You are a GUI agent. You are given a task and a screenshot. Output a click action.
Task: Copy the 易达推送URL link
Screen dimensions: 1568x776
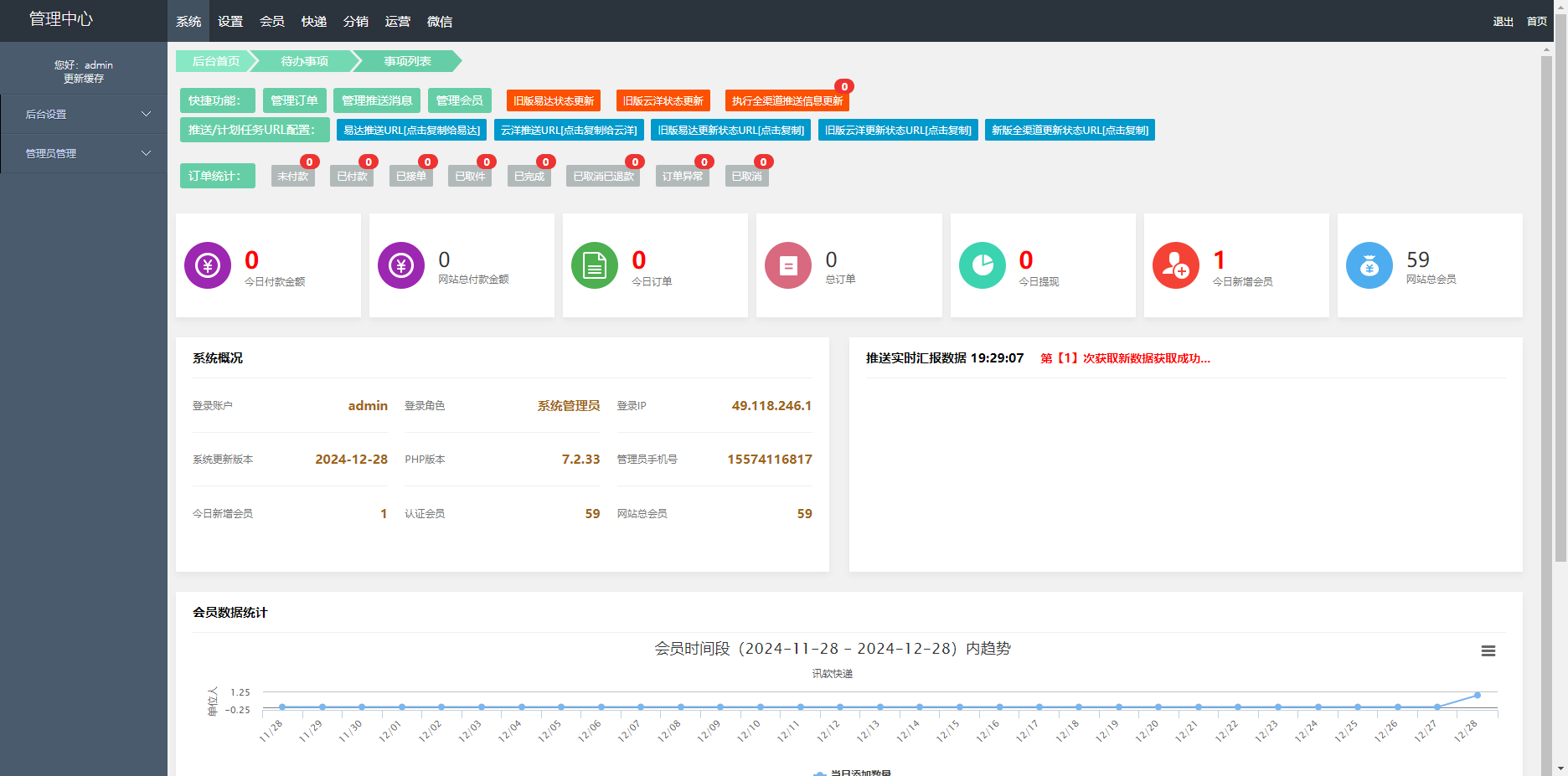tap(410, 130)
